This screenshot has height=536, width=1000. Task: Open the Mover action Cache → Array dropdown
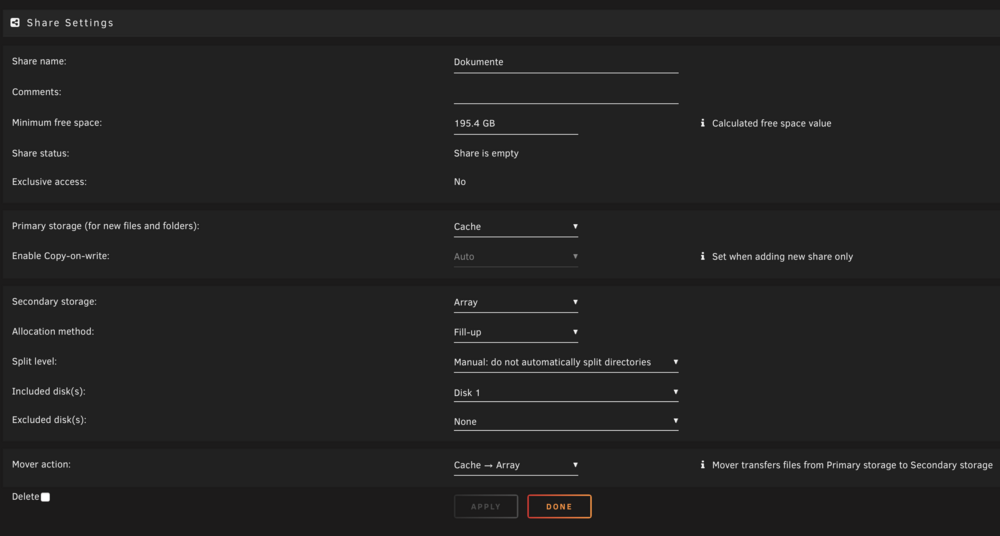click(x=516, y=465)
